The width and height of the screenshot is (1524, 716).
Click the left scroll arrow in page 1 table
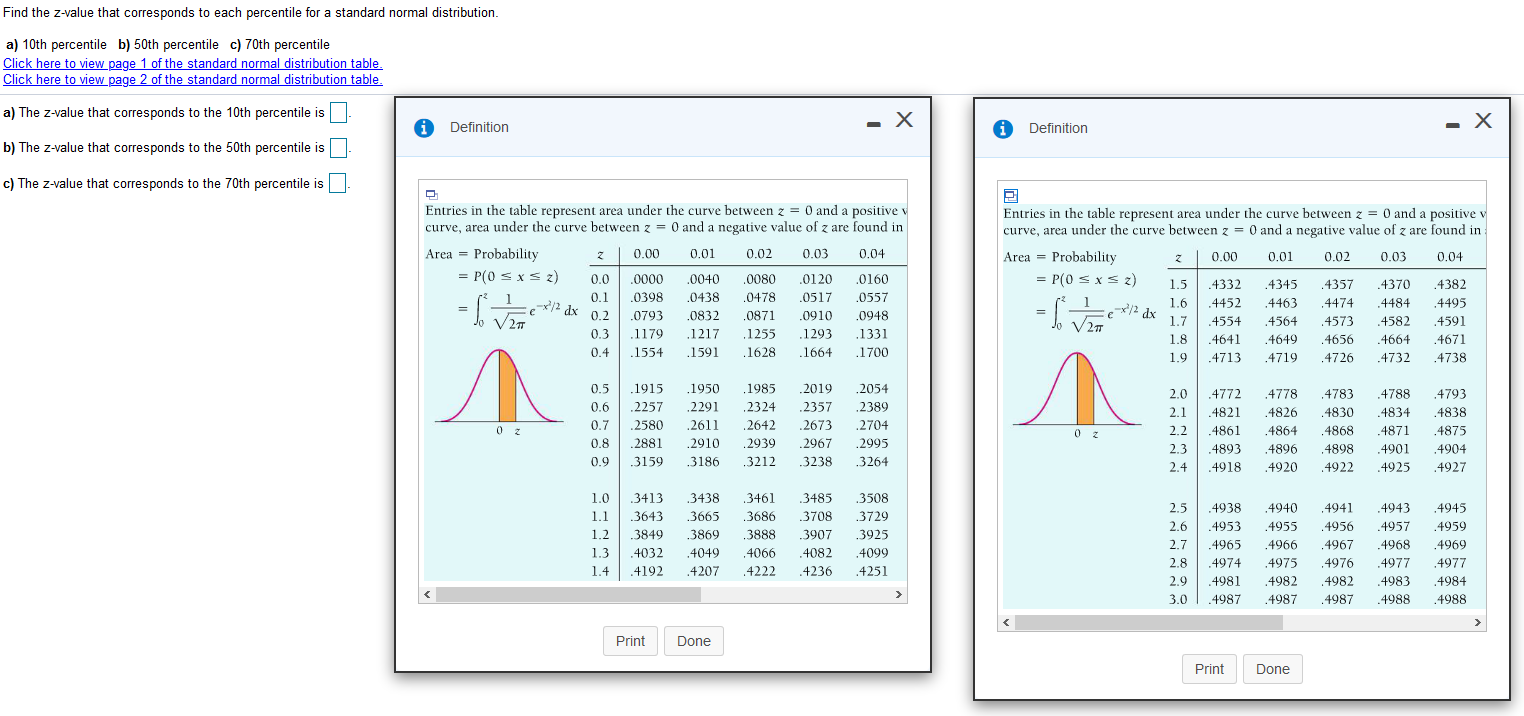[426, 594]
